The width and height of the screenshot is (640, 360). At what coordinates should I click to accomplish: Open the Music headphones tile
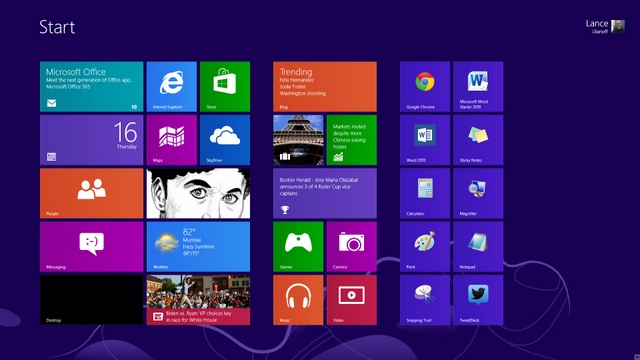tap(298, 300)
